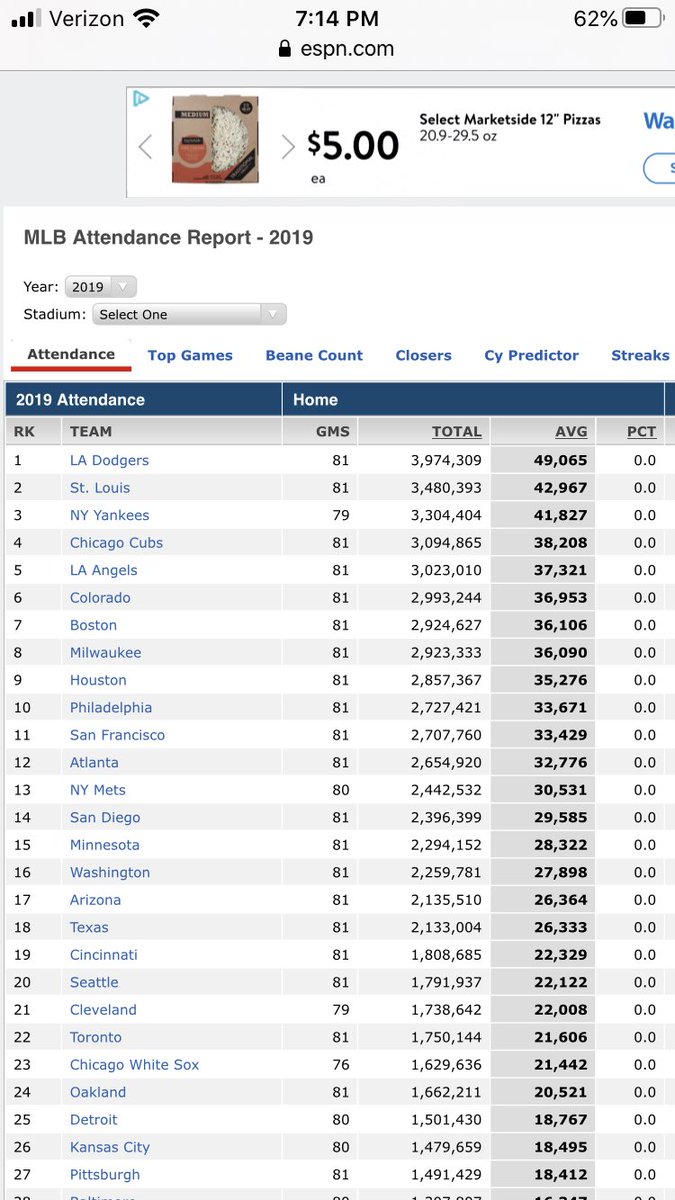675x1200 pixels.
Task: Tap the pizza product image in ad
Action: 215,139
